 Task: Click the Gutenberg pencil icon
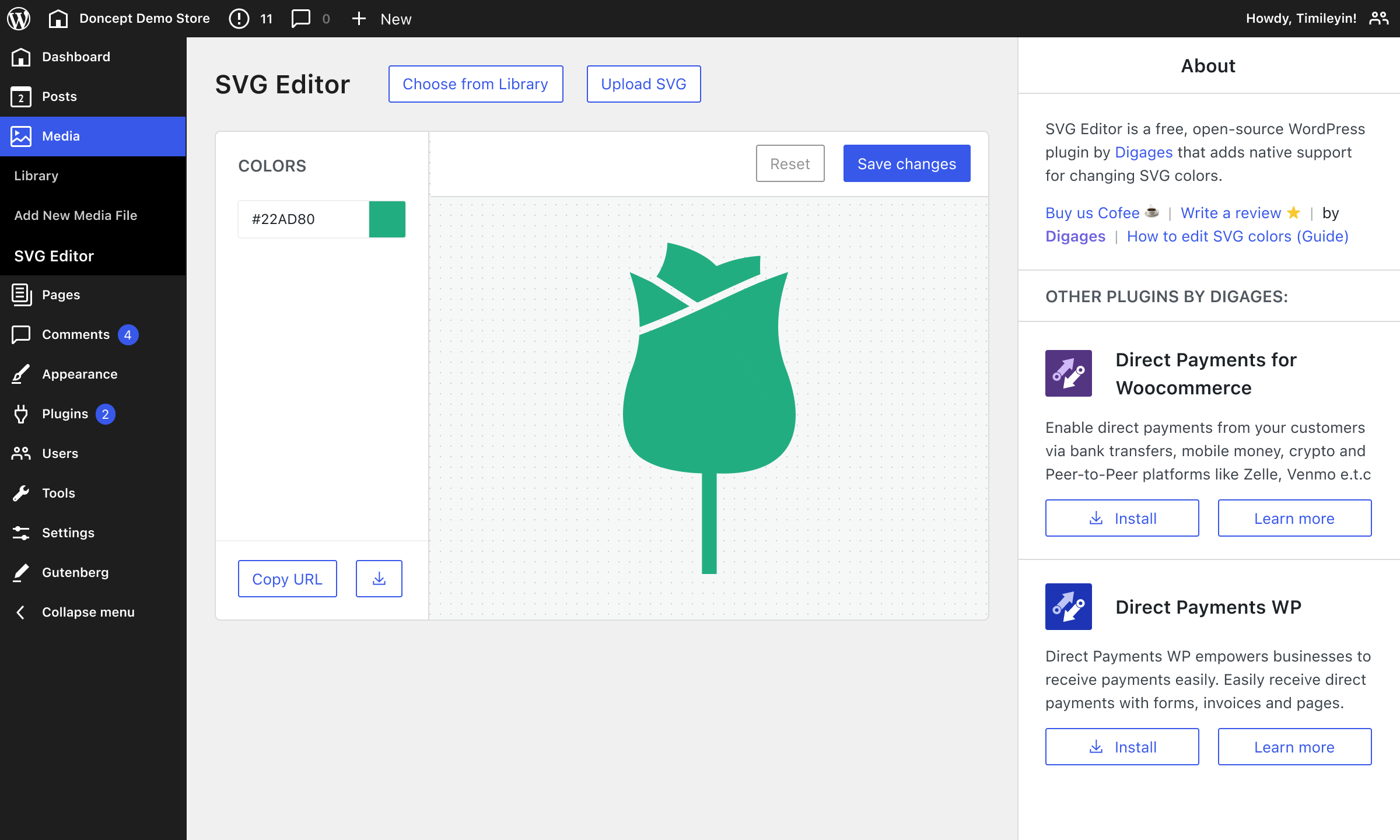[x=21, y=573]
